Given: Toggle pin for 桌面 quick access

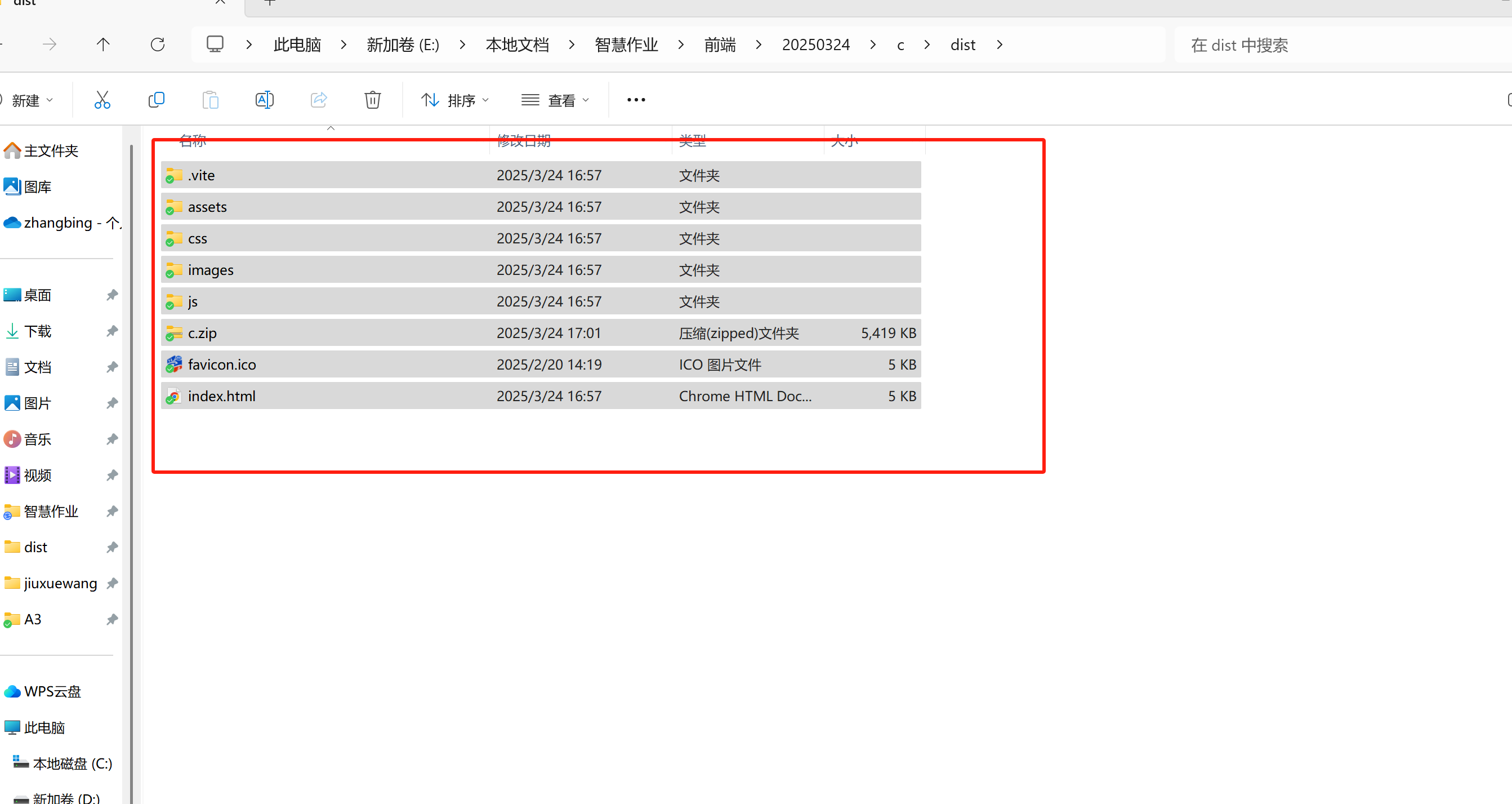Looking at the screenshot, I should click(x=112, y=295).
